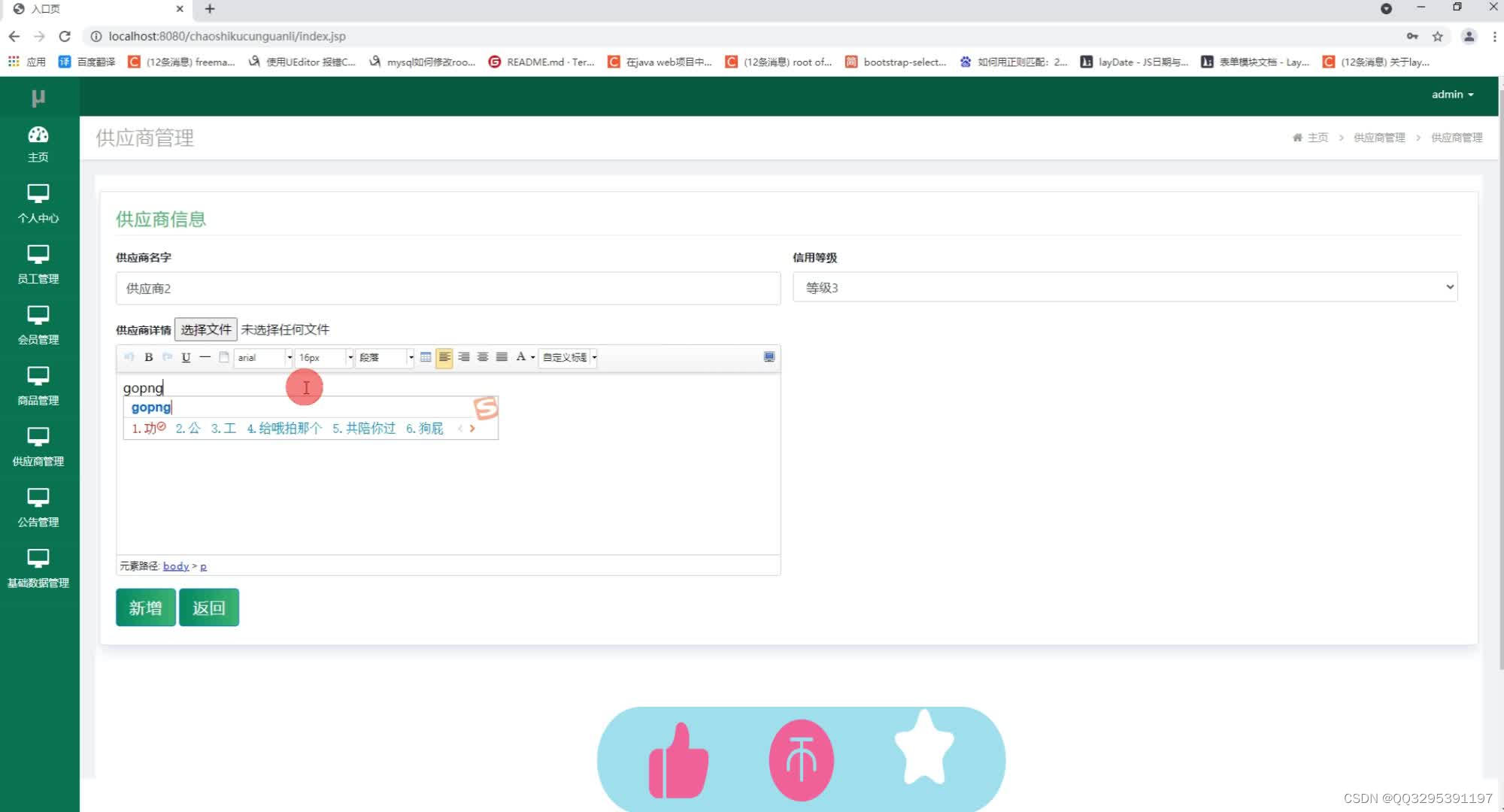Open the 主页 sidebar item
This screenshot has height=812, width=1504.
click(x=38, y=144)
